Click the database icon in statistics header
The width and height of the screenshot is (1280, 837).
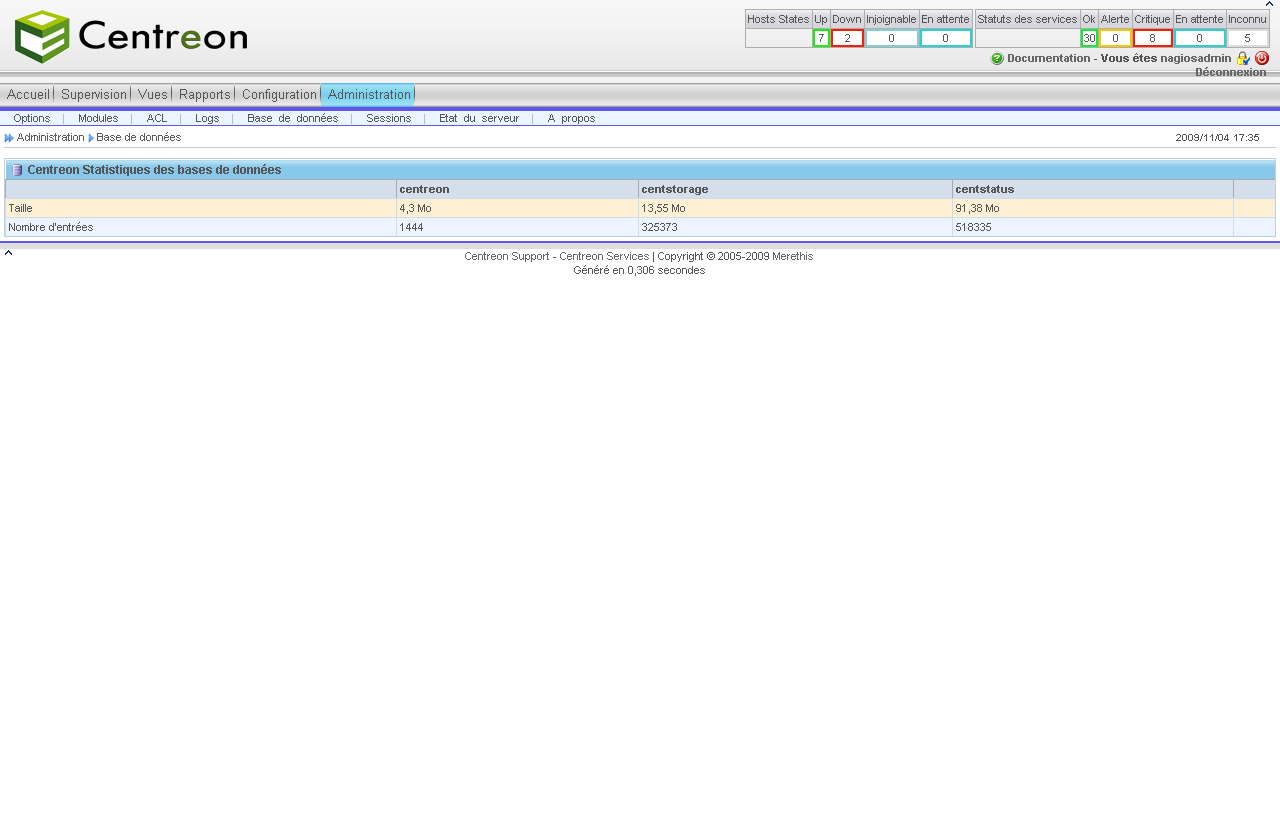coord(17,170)
